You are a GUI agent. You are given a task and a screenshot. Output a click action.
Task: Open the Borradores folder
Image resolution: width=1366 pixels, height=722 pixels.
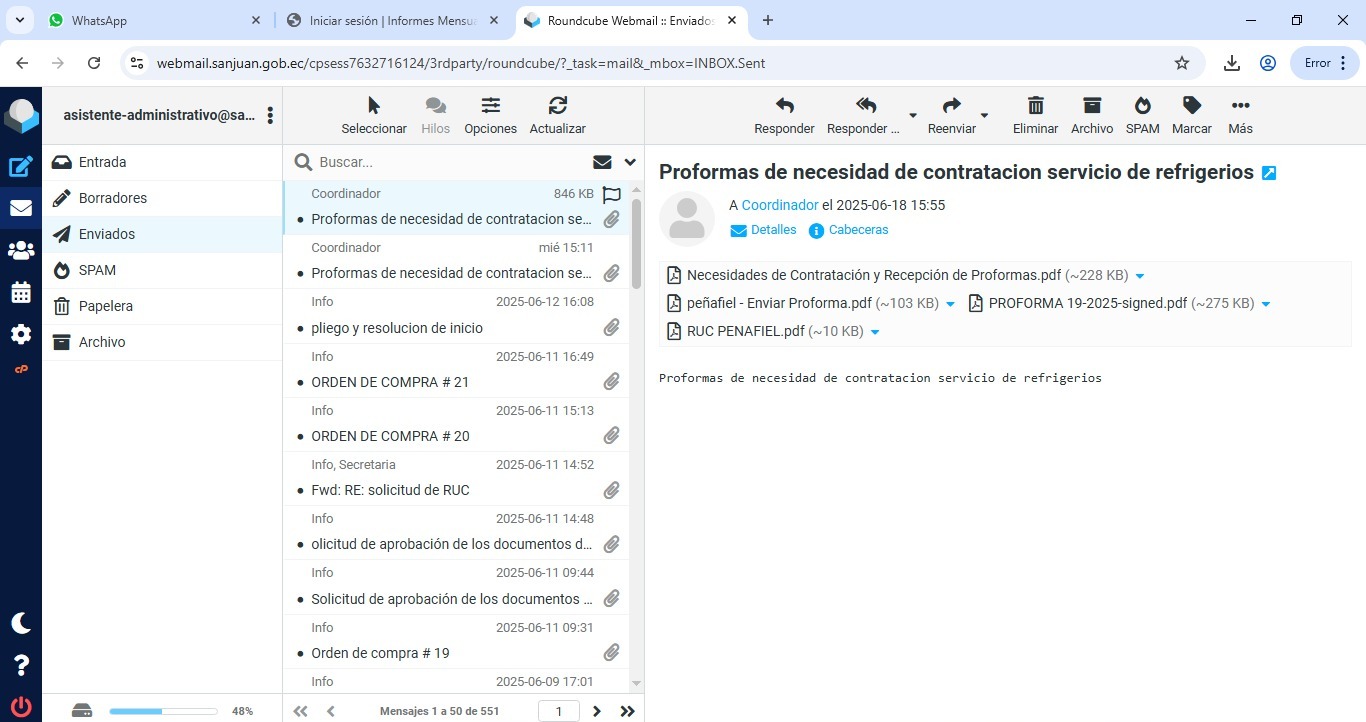click(113, 198)
